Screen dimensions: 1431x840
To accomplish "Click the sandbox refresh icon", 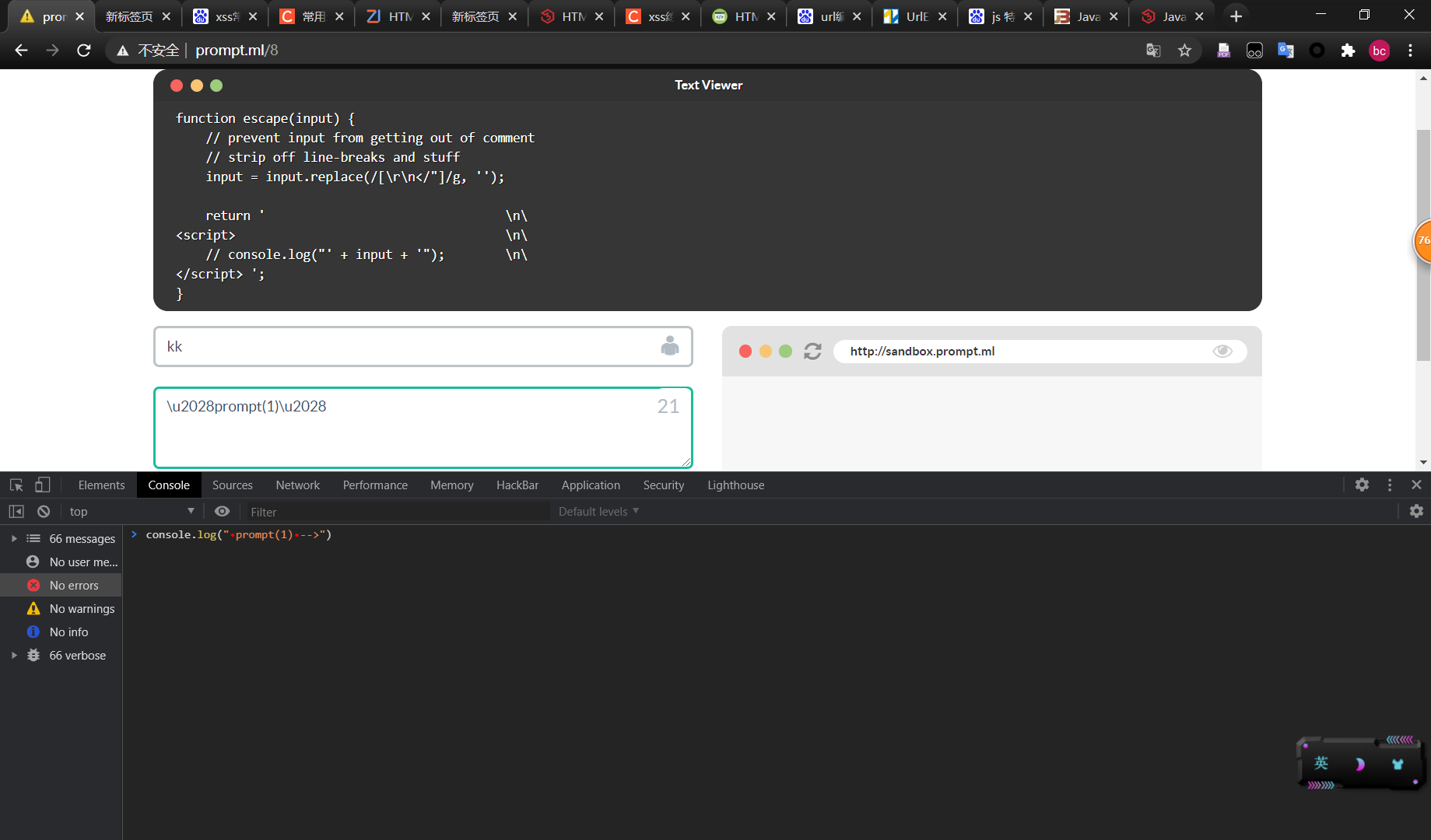I will coord(812,352).
